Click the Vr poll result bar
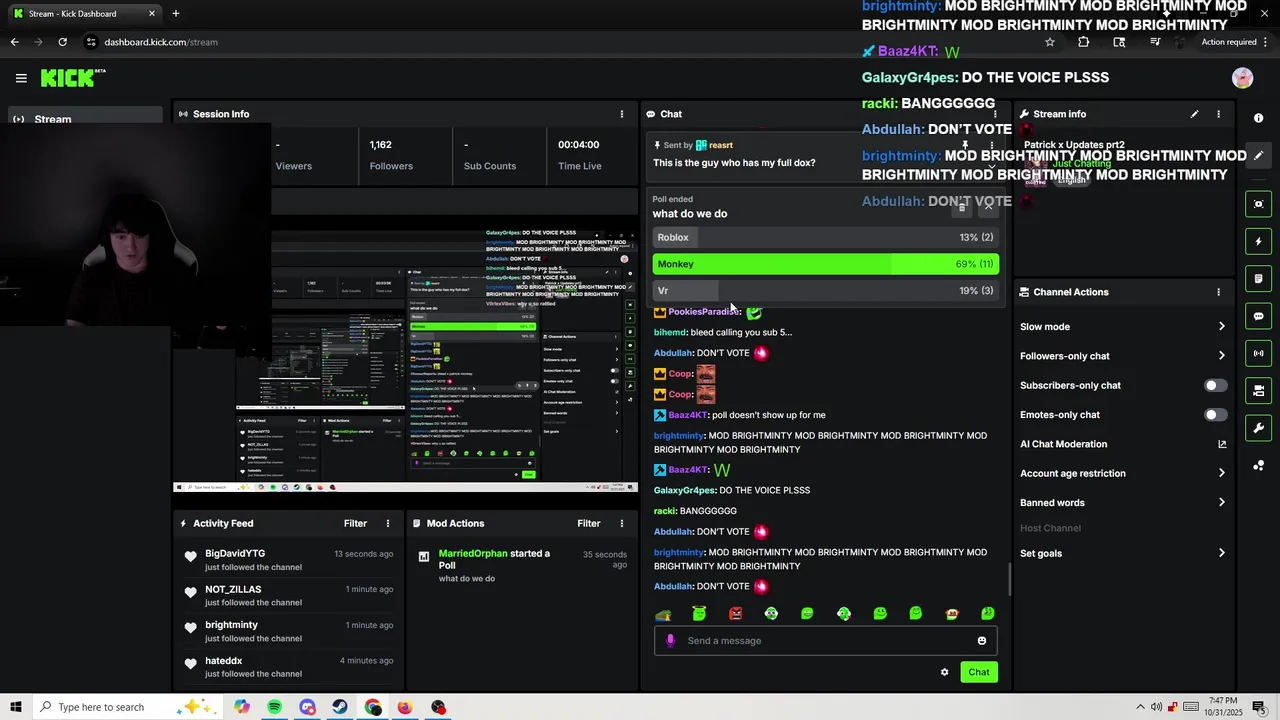This screenshot has width=1280, height=720. pyautogui.click(x=825, y=291)
